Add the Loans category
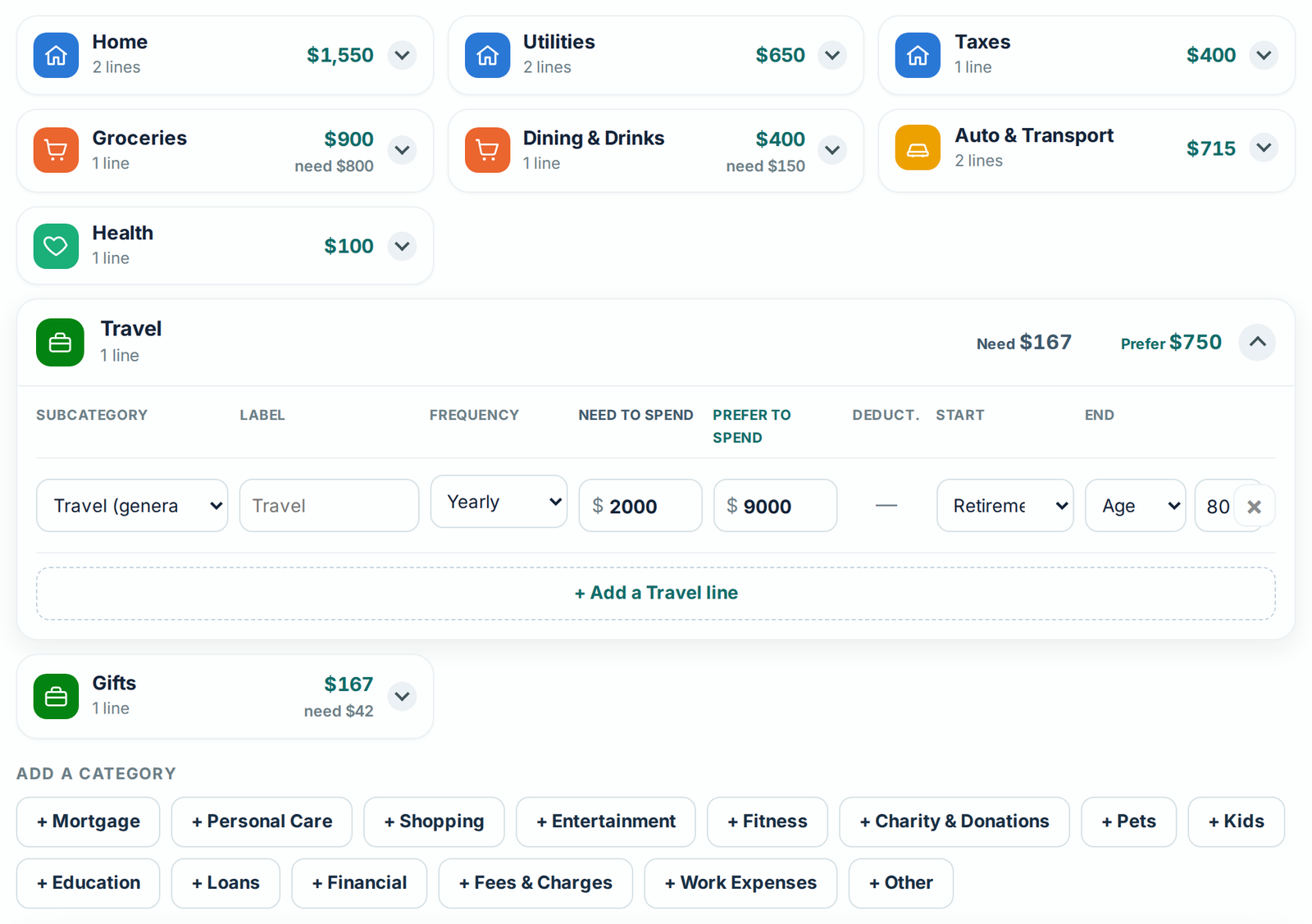The width and height of the screenshot is (1312, 924). pos(225,883)
